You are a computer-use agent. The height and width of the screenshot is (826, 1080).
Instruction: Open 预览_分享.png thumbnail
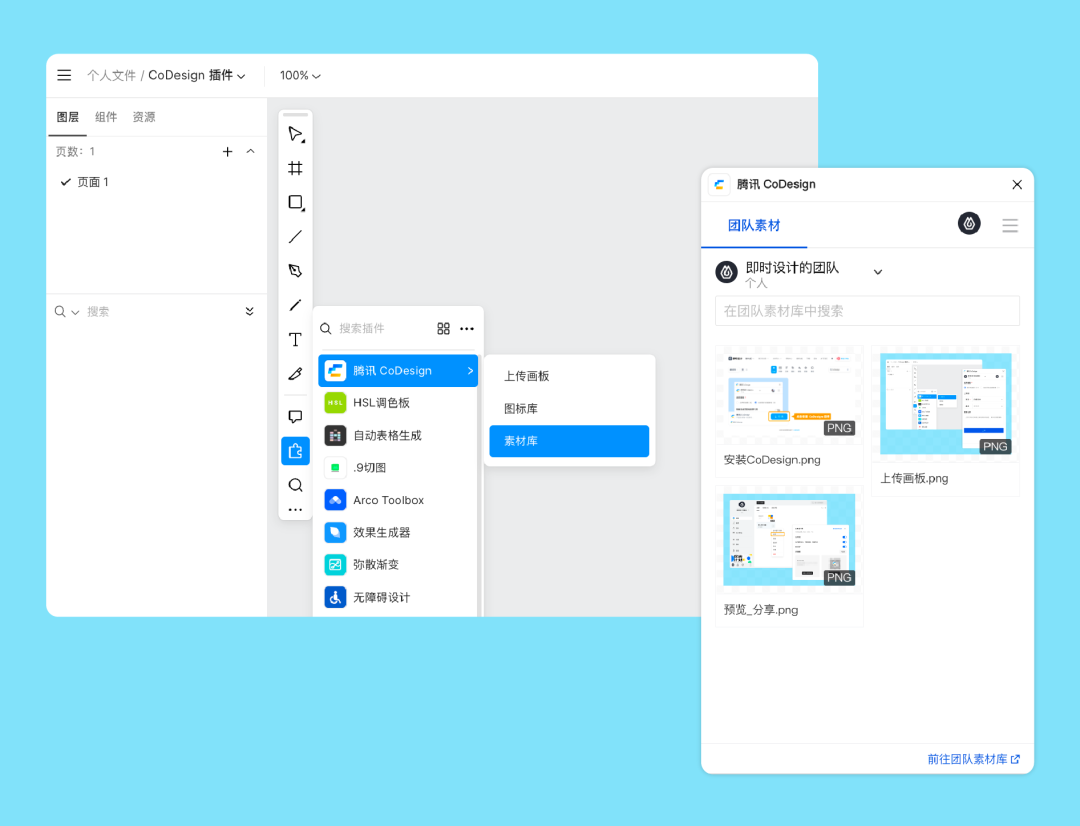(789, 540)
